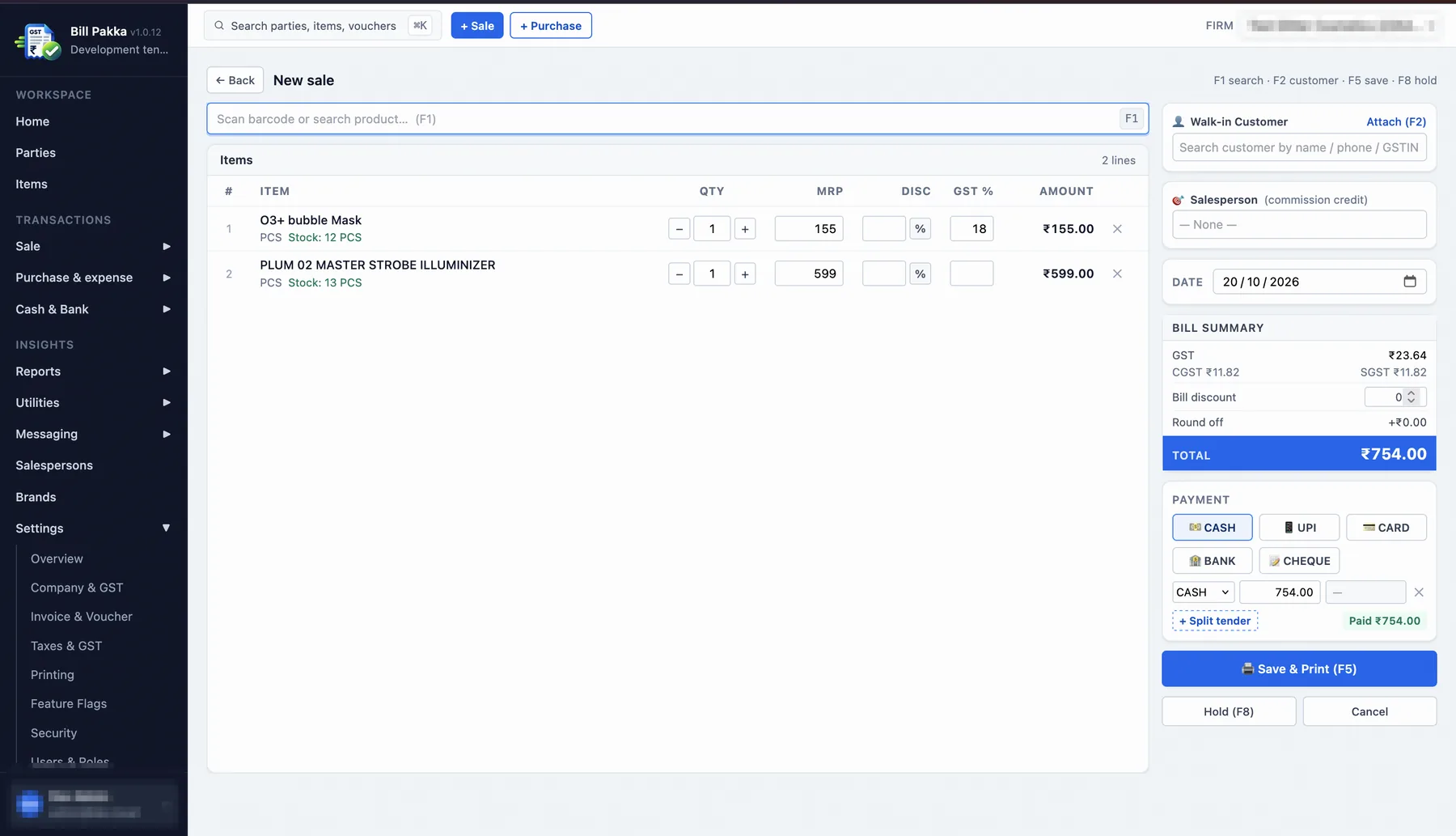Click Hold (F8) button
The image size is (1456, 836).
[1229, 711]
